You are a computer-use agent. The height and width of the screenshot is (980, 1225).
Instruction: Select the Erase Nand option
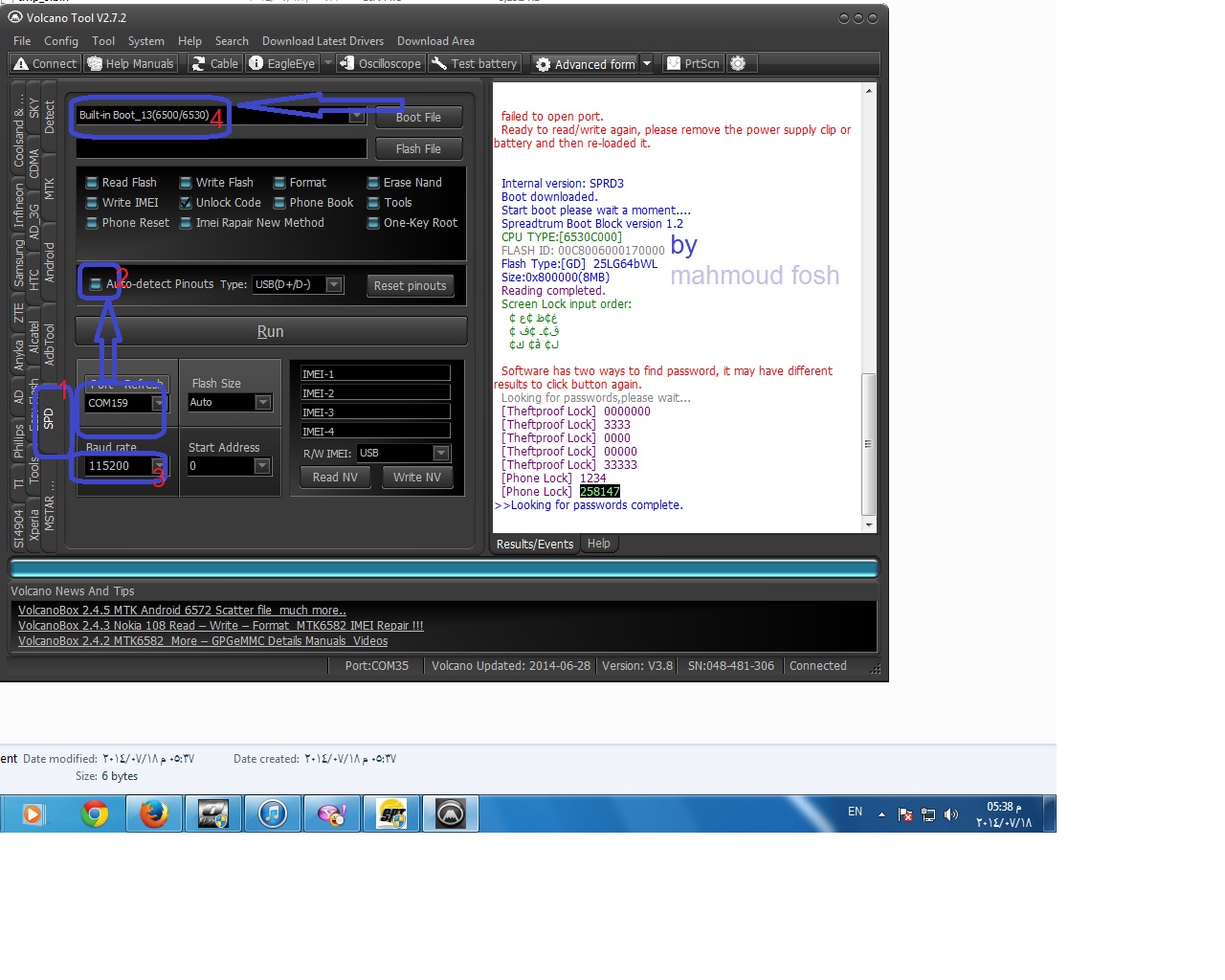(404, 183)
